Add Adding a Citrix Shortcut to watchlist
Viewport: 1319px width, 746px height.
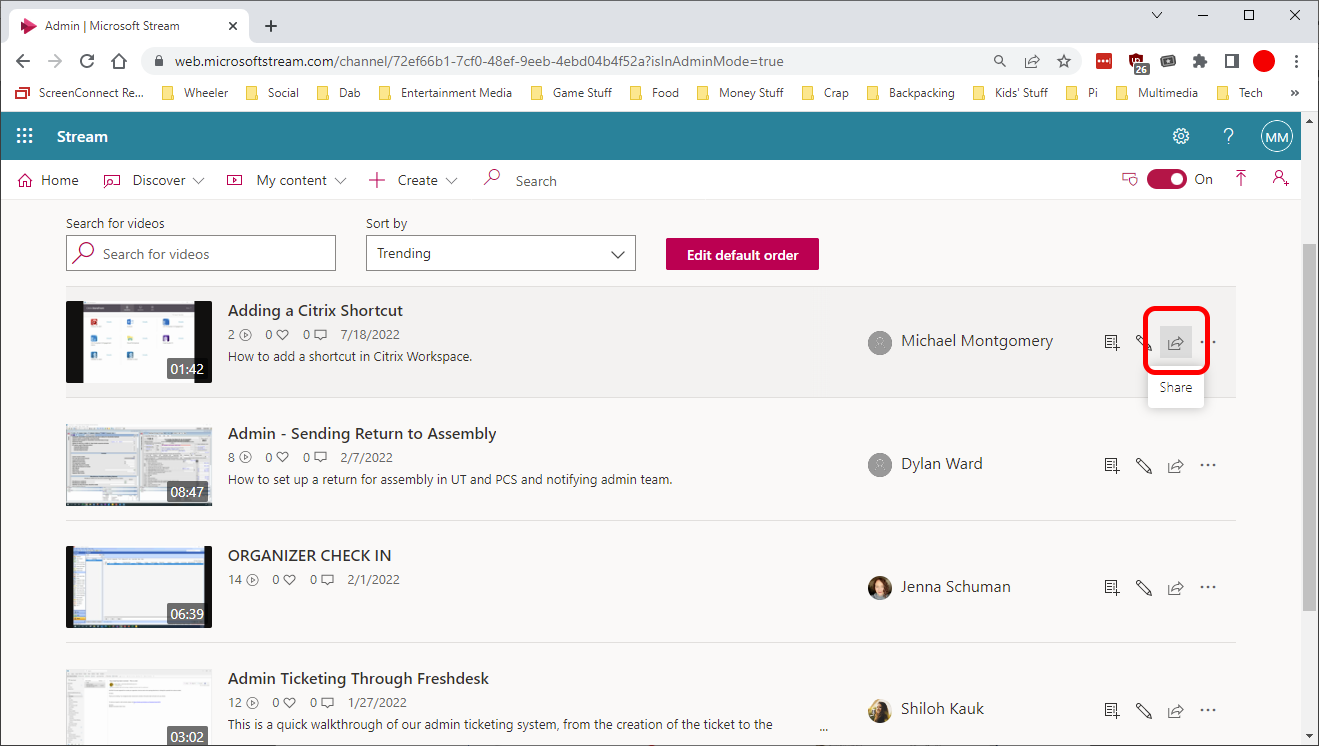pos(1112,342)
